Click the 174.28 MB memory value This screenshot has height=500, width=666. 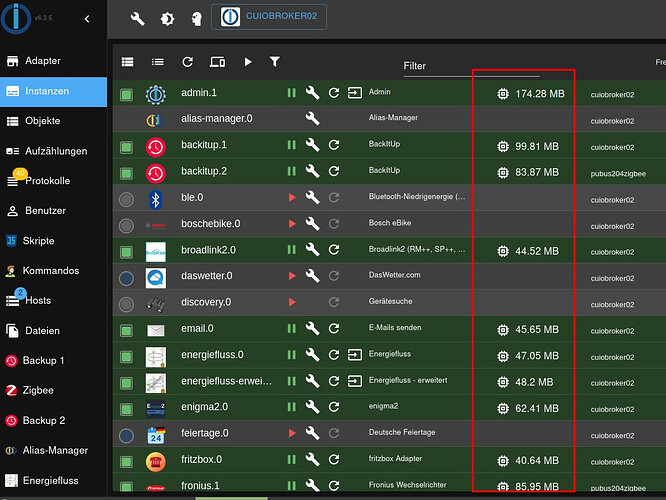pyautogui.click(x=540, y=94)
